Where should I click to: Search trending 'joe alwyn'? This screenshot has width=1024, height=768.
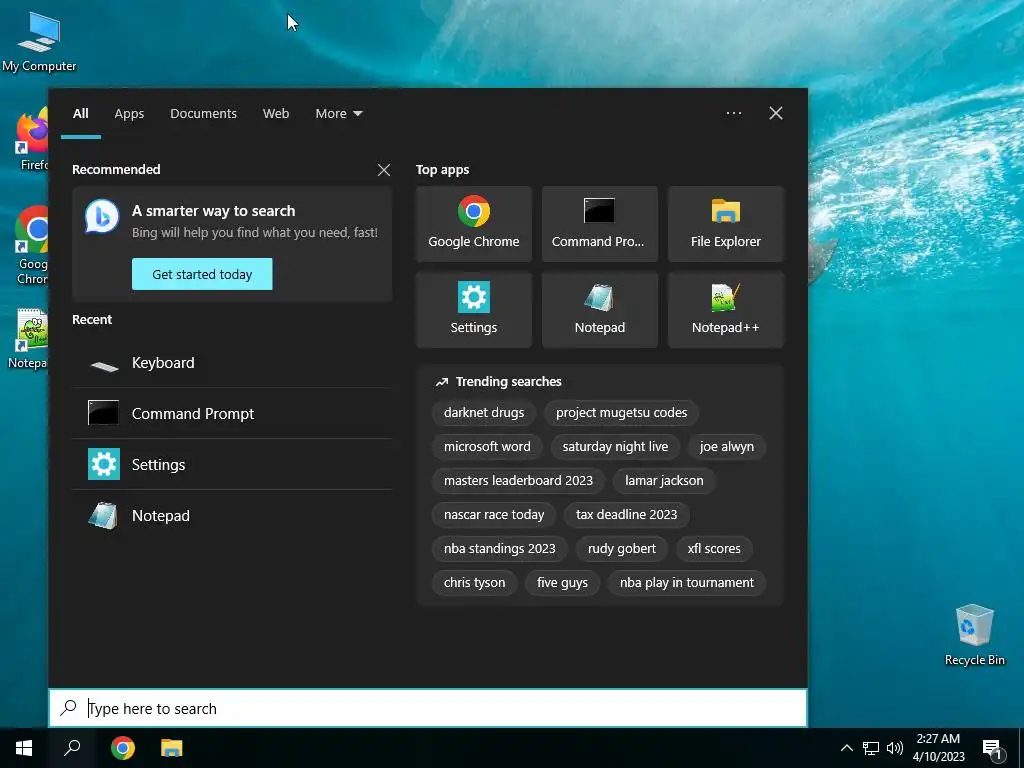(727, 447)
